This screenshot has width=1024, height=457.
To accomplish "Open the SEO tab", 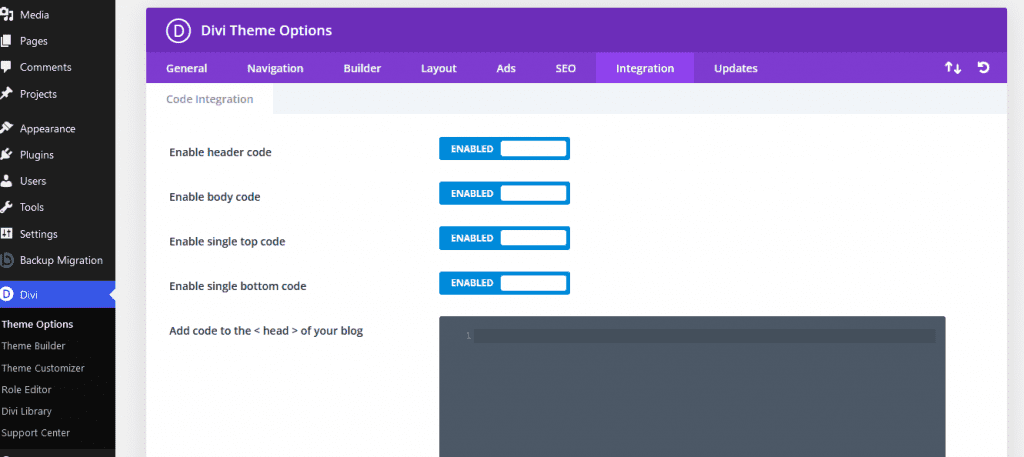I will pos(566,68).
